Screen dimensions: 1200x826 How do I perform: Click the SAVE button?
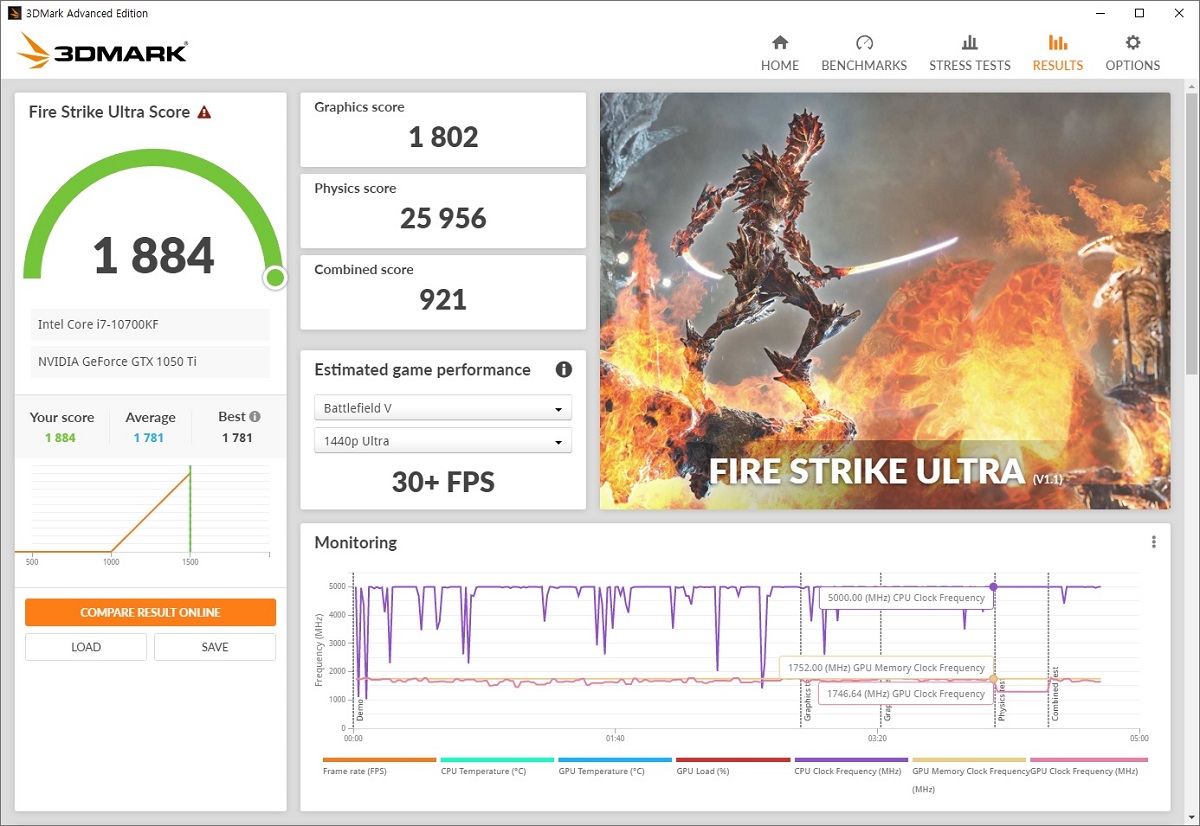click(x=215, y=647)
